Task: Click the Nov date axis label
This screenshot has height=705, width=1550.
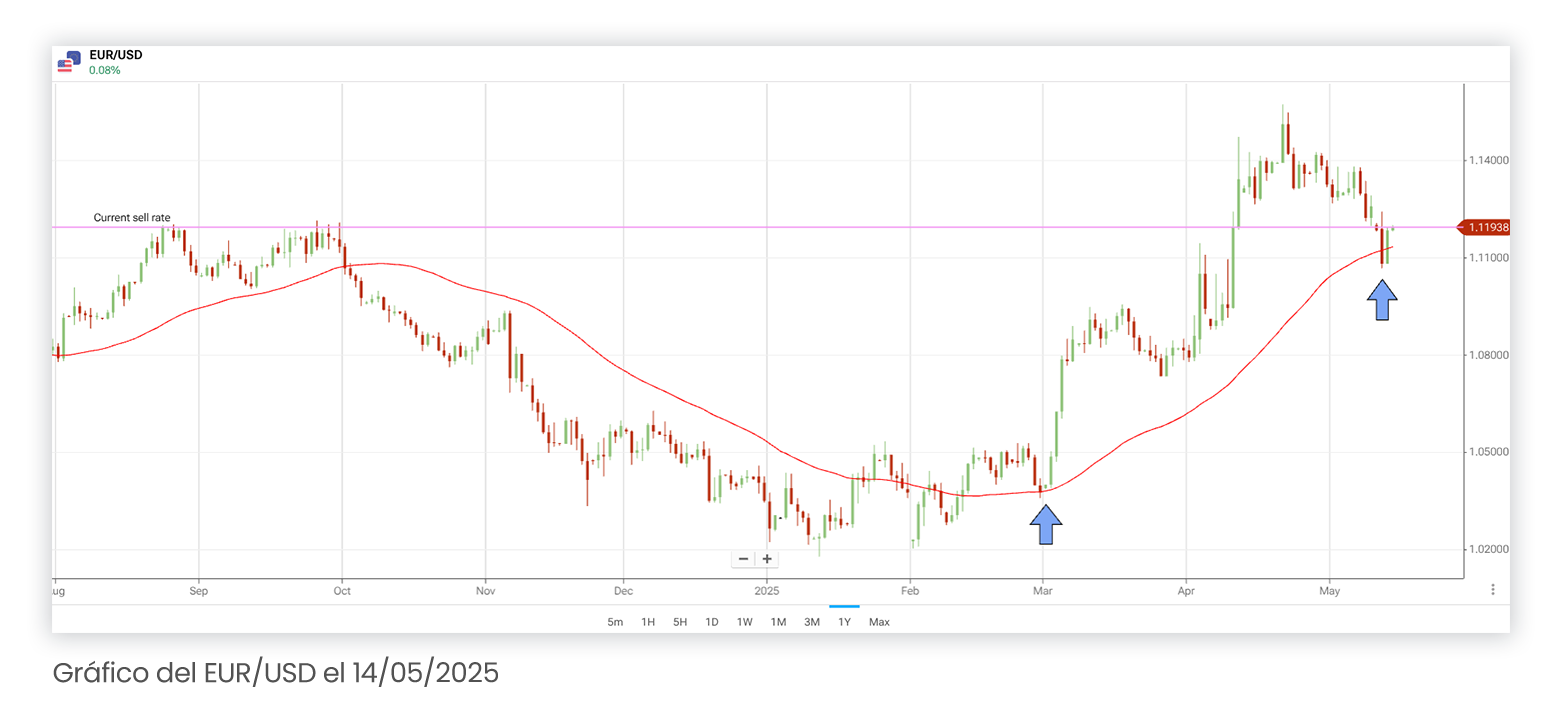Action: point(485,590)
